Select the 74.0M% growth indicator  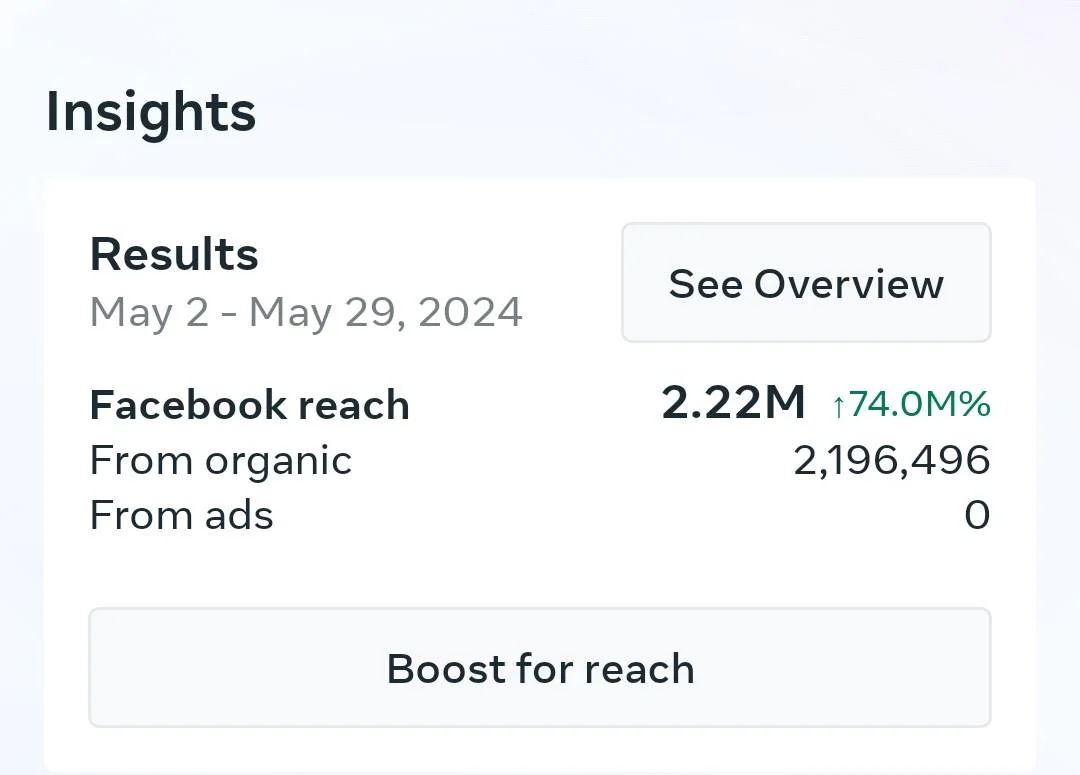pyautogui.click(x=911, y=404)
